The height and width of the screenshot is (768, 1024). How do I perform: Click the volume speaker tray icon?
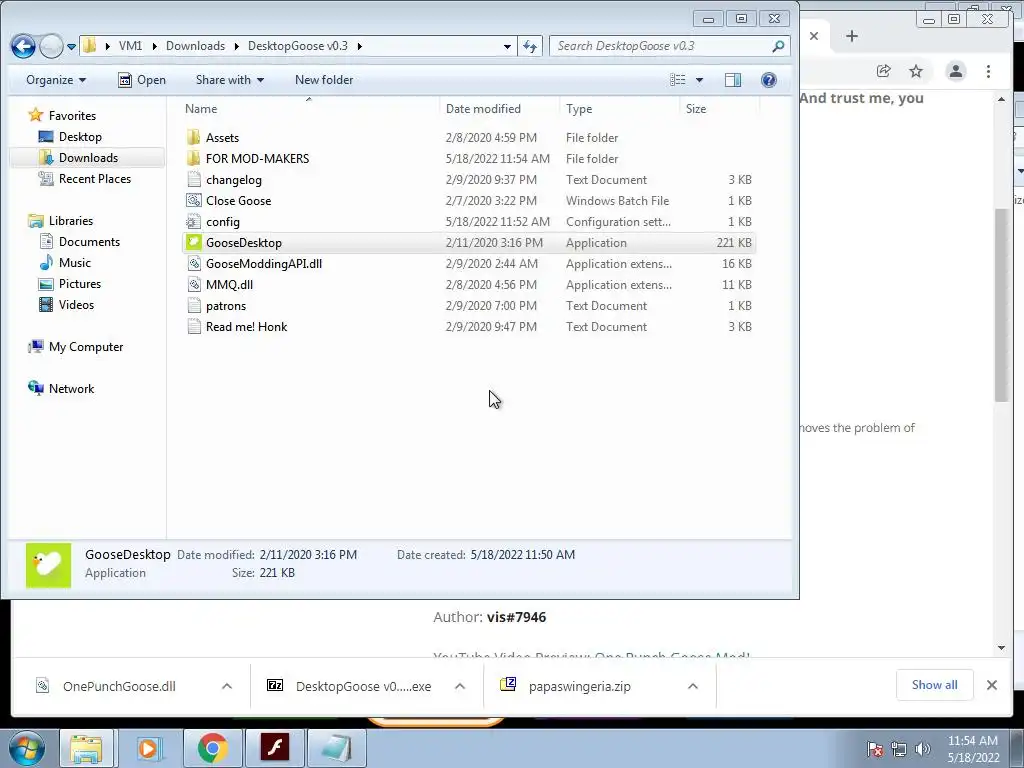point(923,749)
